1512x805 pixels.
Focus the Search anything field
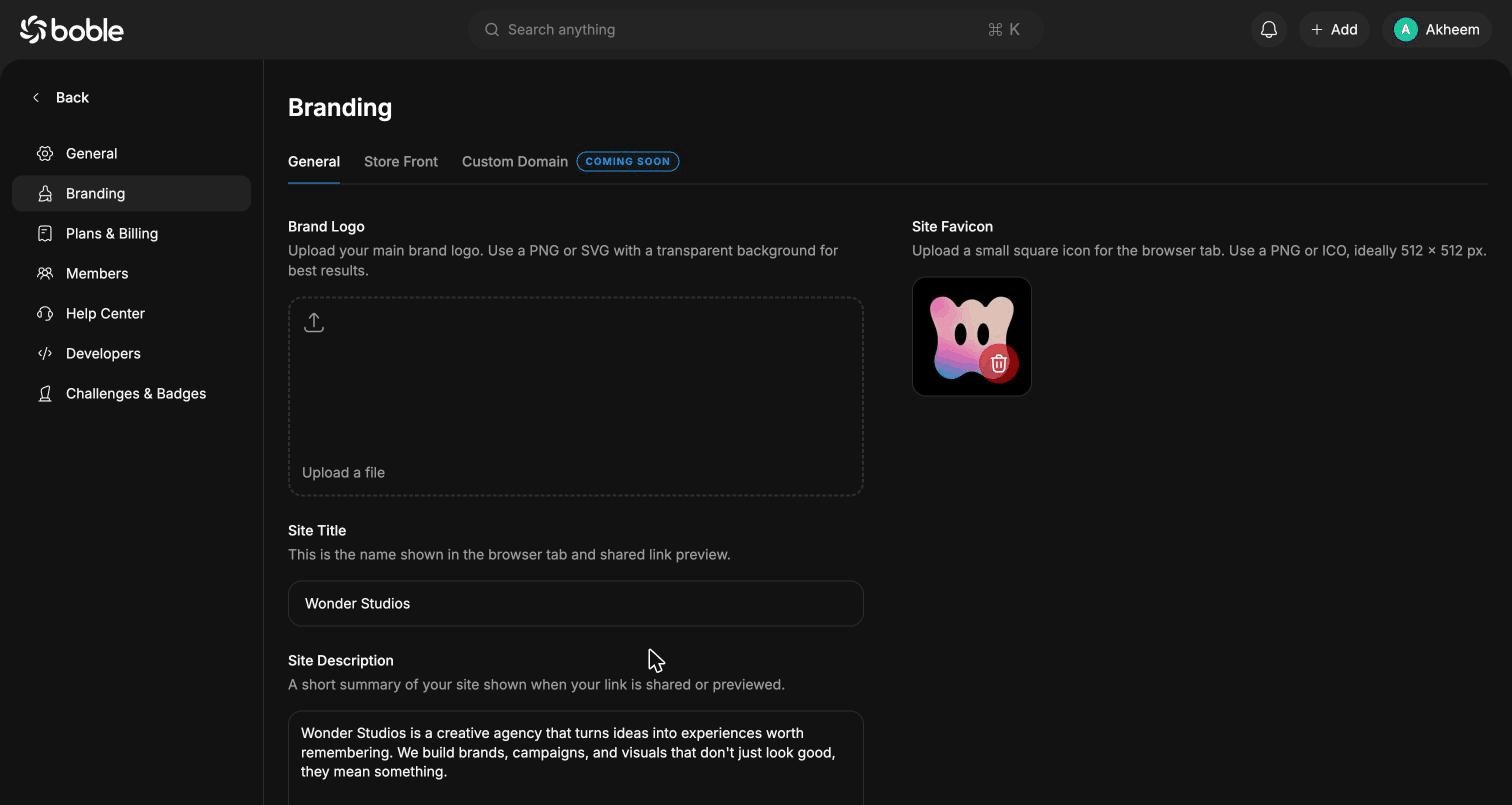click(x=755, y=30)
